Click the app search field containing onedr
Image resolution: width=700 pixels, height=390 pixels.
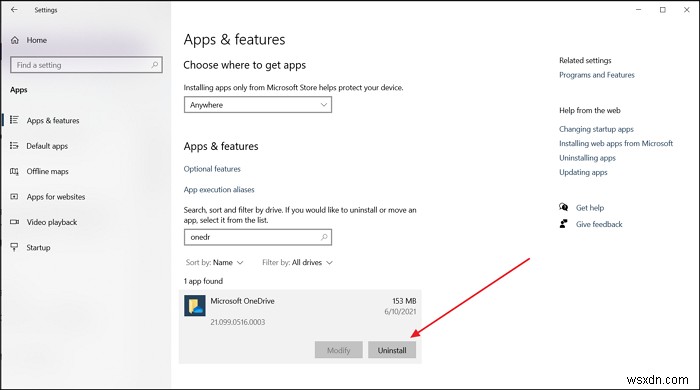coord(258,237)
